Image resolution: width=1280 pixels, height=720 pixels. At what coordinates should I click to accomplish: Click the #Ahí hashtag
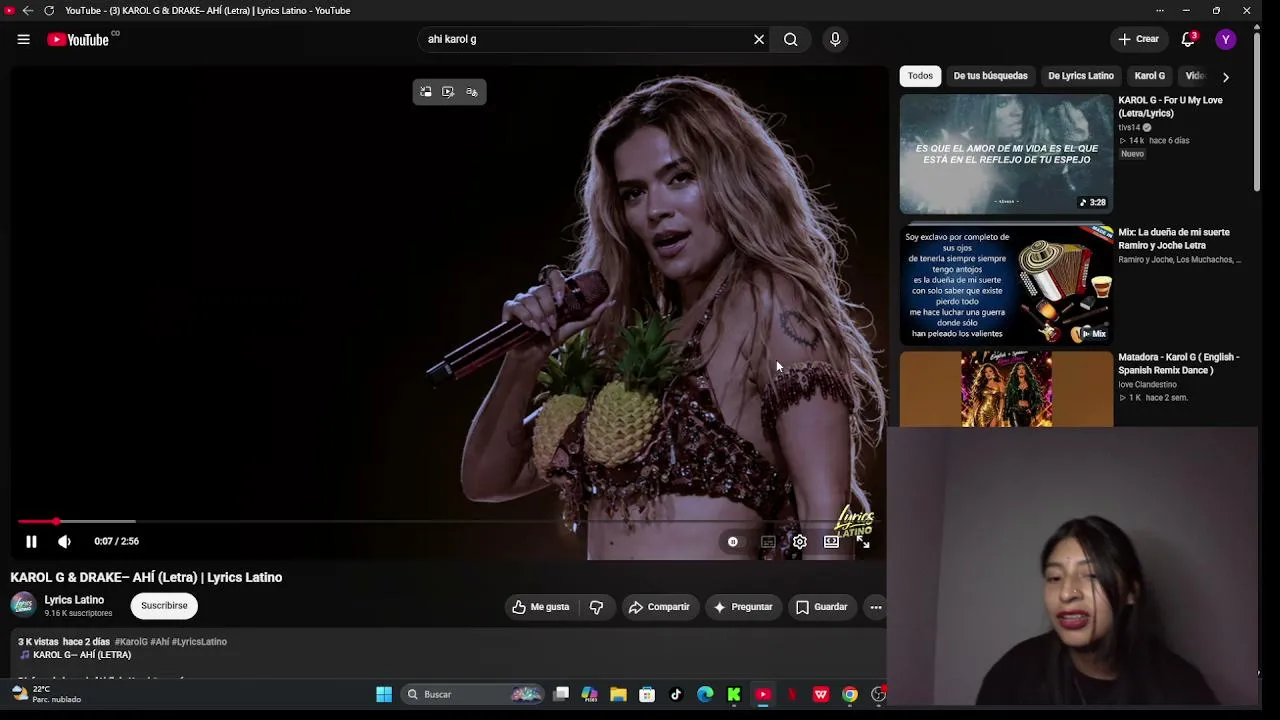tap(159, 642)
